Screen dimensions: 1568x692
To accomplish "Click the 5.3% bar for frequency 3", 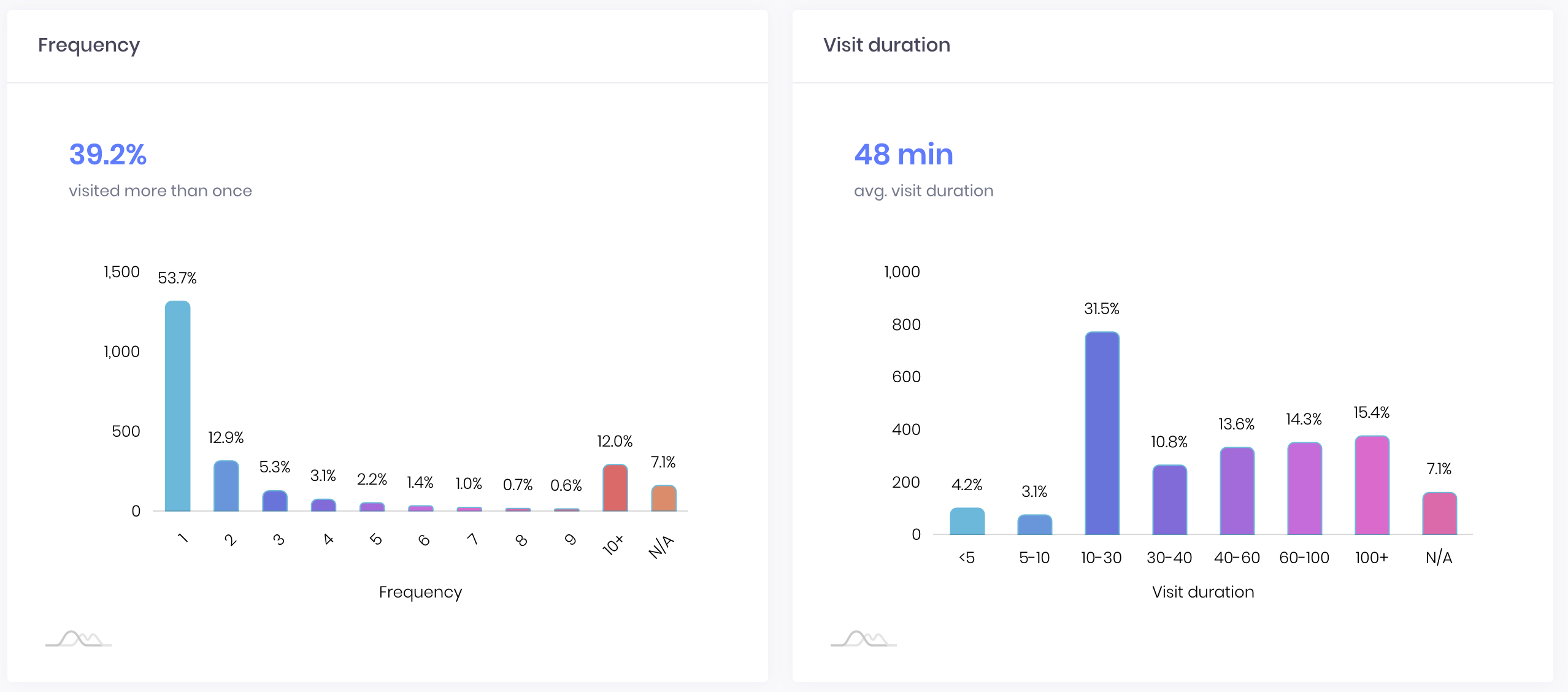I will pos(275,501).
